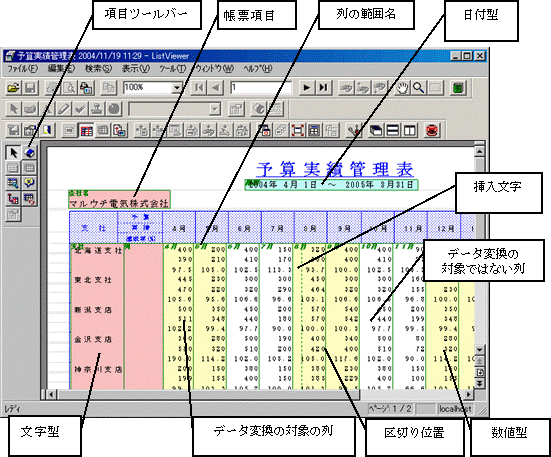Open the 表示(V) menu
The width and height of the screenshot is (551, 457).
pyautogui.click(x=136, y=68)
